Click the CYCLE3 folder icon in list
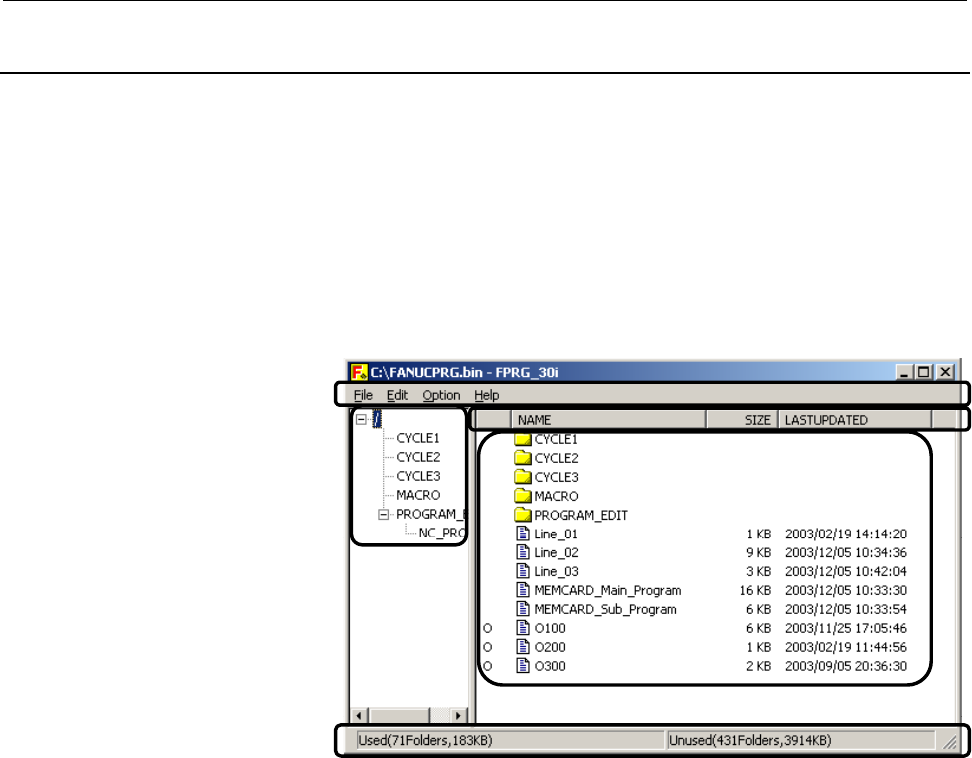 tap(523, 477)
